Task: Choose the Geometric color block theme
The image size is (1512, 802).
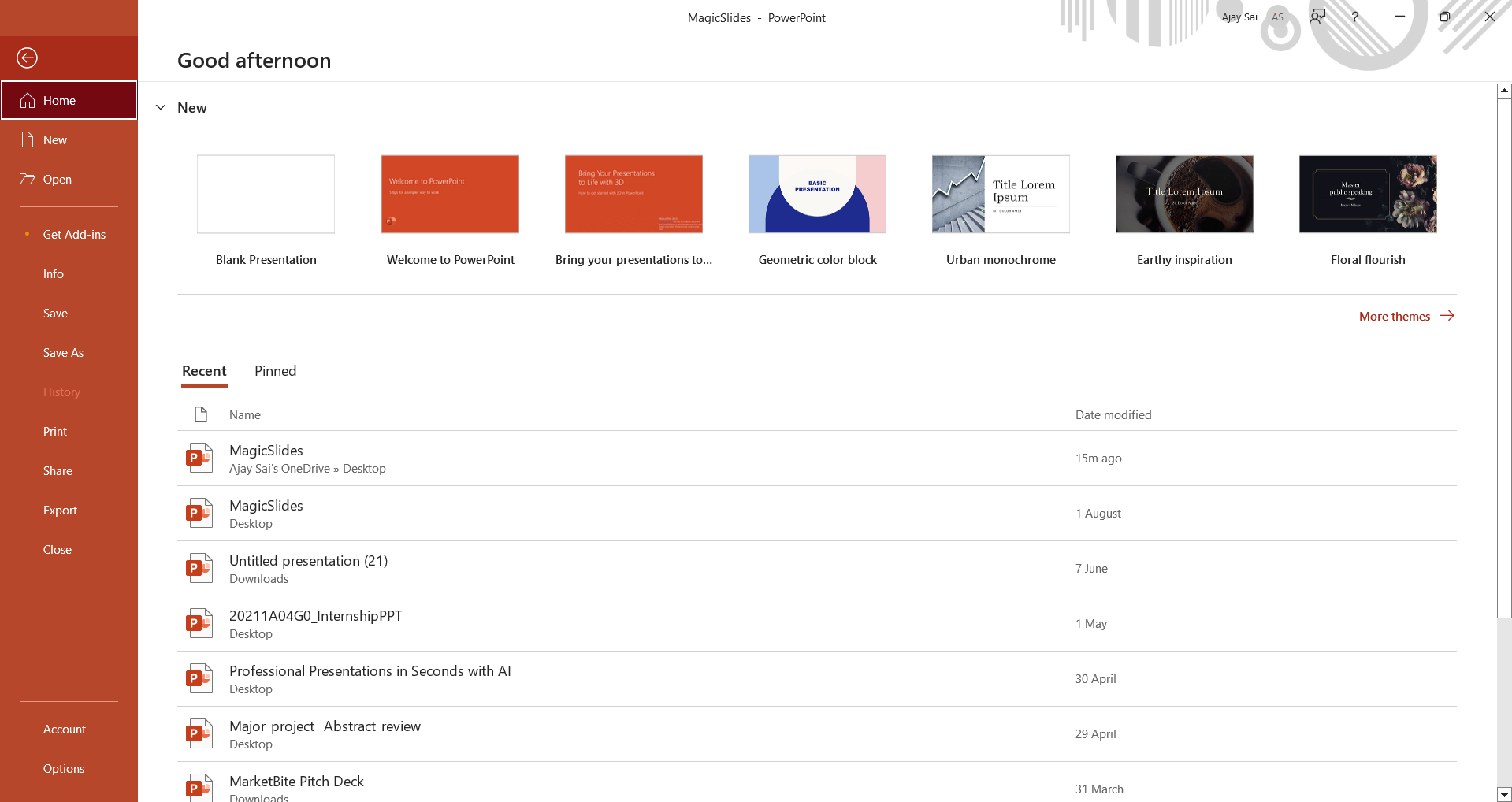Action: coord(817,211)
